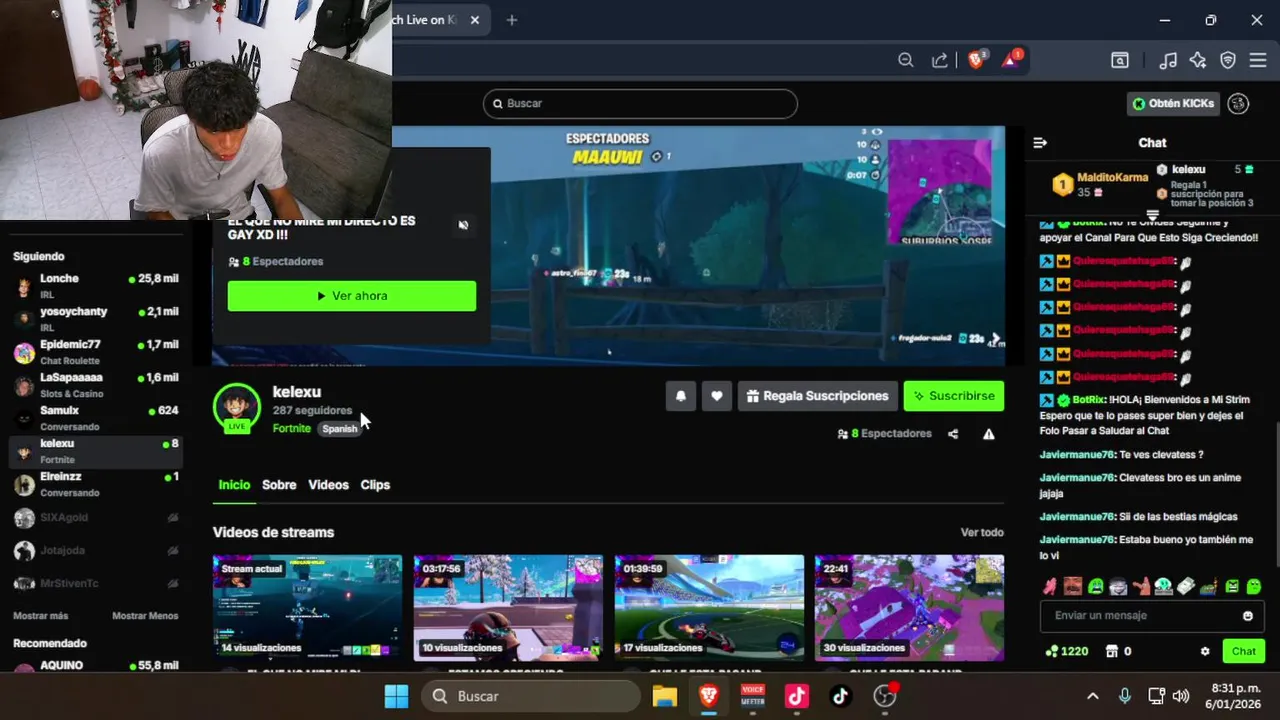Open the 22:41 stream video thumbnail

[909, 608]
